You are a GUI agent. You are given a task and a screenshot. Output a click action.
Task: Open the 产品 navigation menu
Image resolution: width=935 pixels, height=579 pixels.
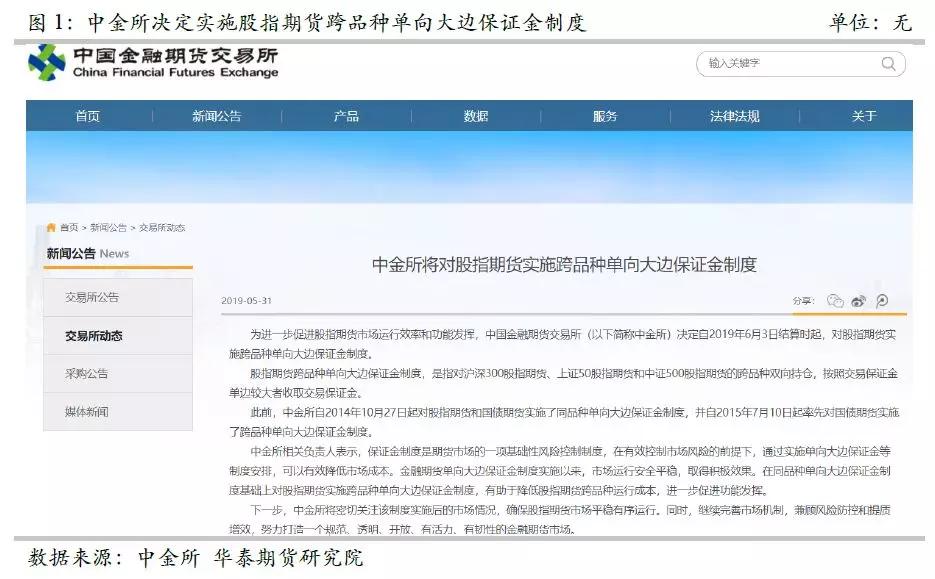(x=345, y=116)
